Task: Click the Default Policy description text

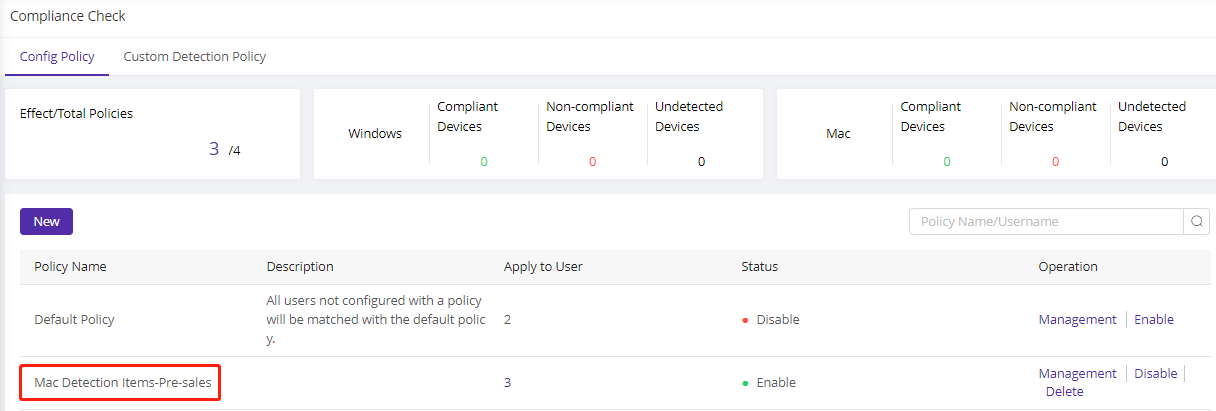Action: (376, 320)
